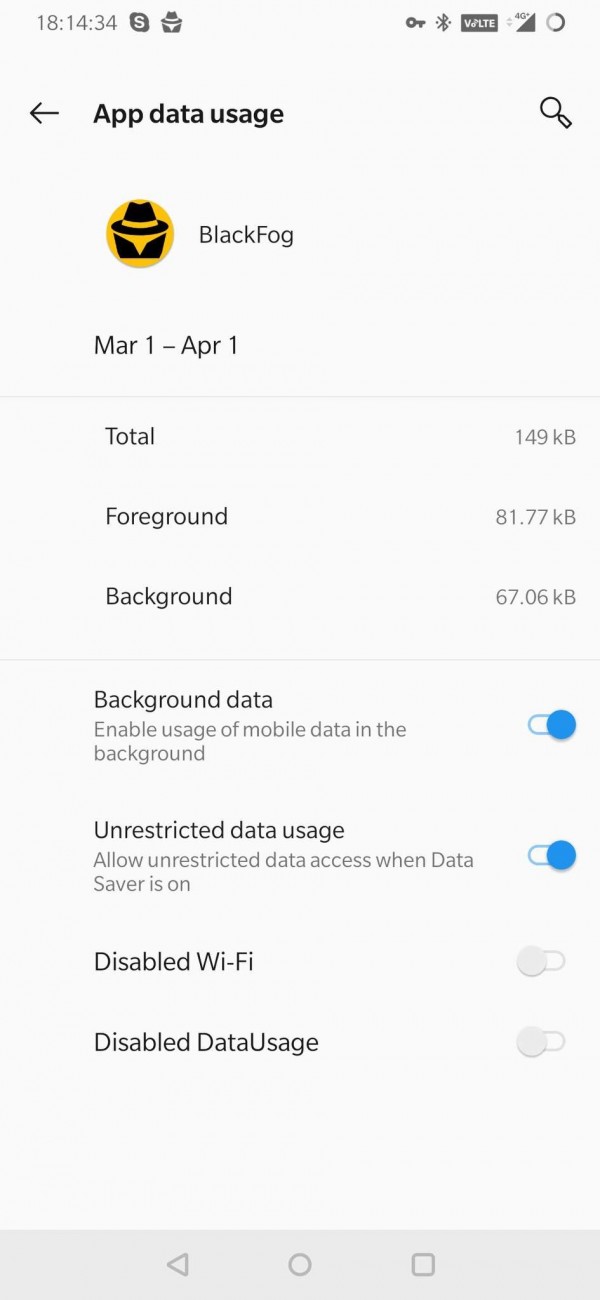
Task: Select the Background usage row
Action: (300, 596)
